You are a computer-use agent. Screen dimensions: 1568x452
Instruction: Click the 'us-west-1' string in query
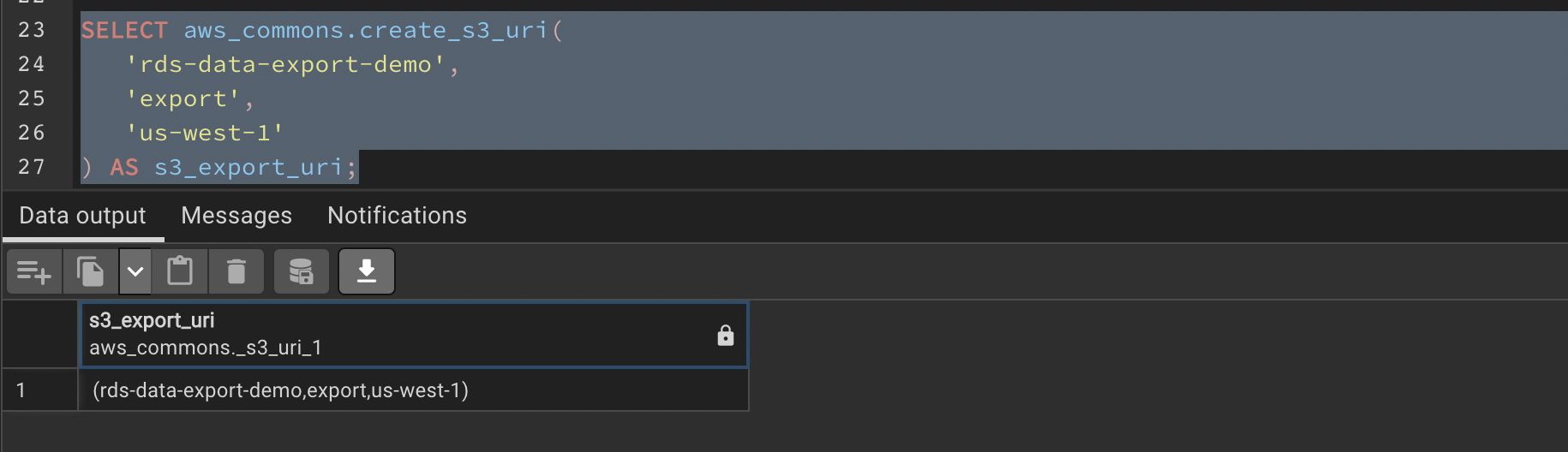tap(204, 133)
